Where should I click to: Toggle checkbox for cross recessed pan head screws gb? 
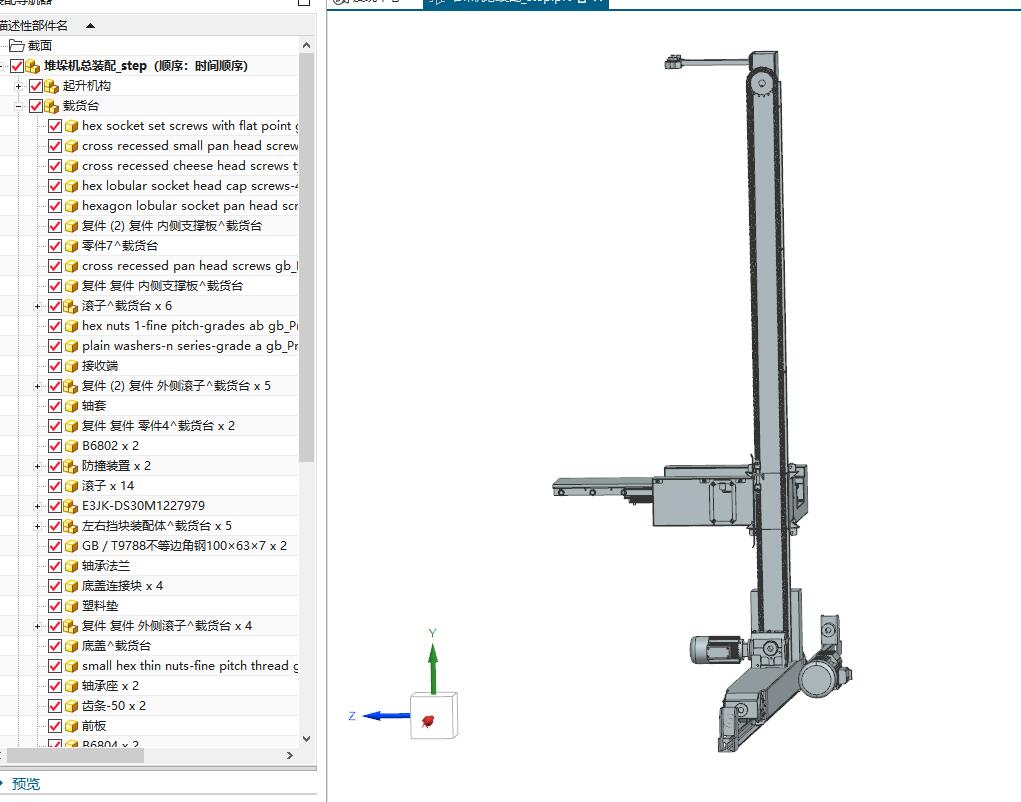click(x=55, y=266)
